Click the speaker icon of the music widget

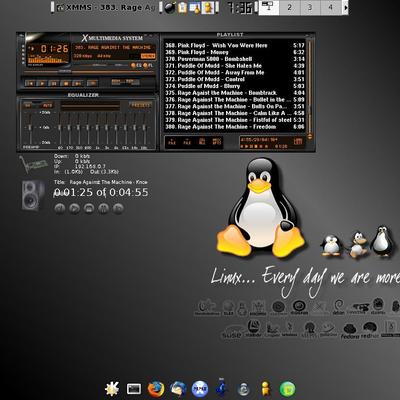pyautogui.click(x=33, y=196)
